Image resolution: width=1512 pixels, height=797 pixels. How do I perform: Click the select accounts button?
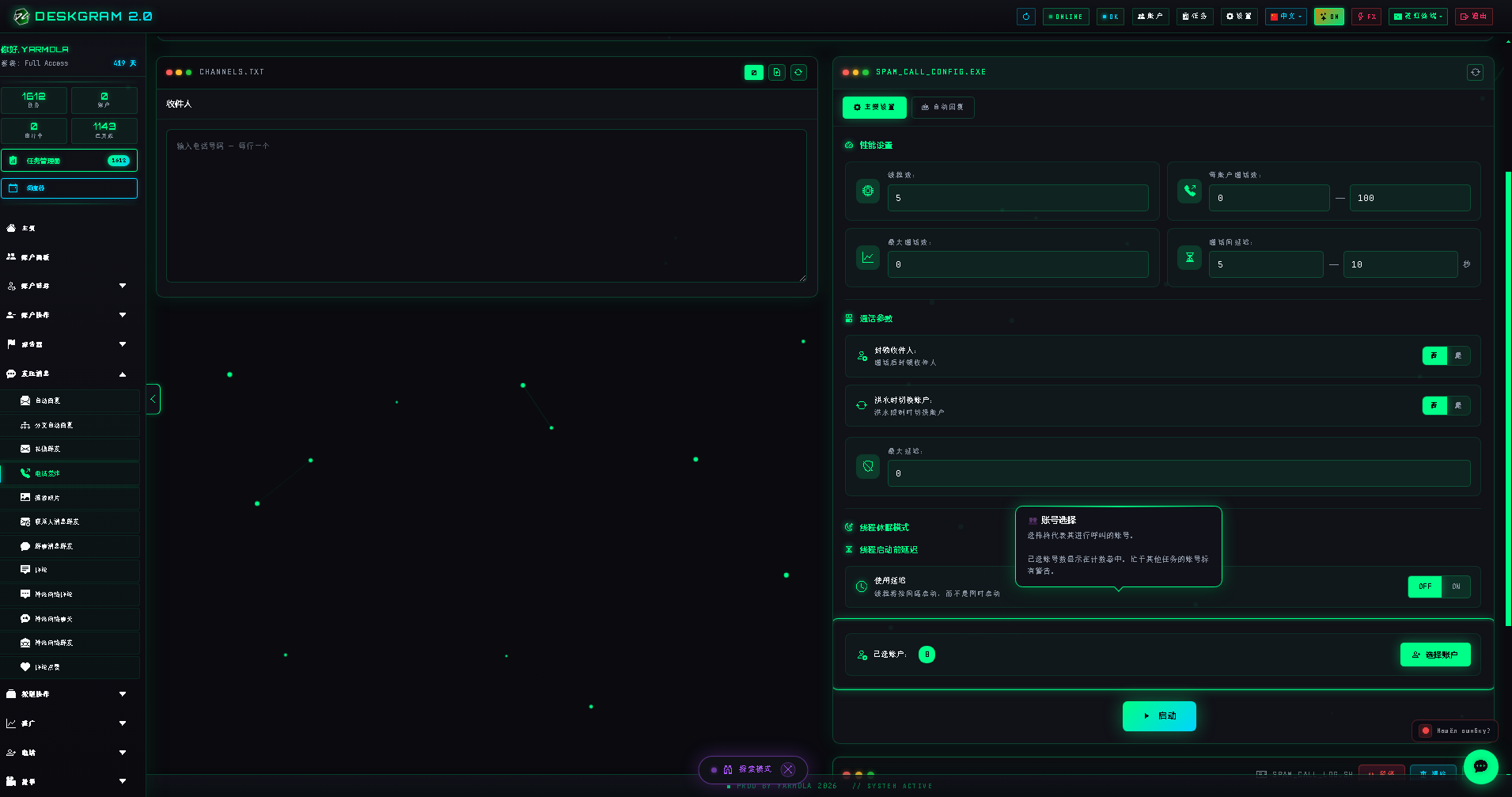[1435, 655]
